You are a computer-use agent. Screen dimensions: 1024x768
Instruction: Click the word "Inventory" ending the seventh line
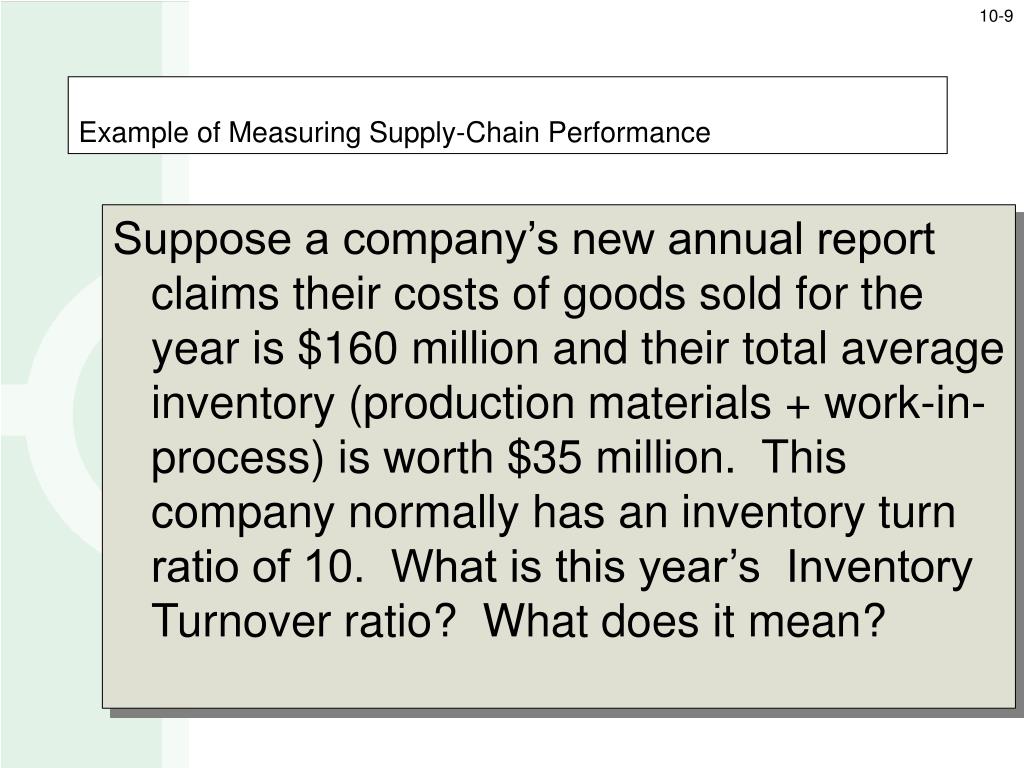point(879,568)
